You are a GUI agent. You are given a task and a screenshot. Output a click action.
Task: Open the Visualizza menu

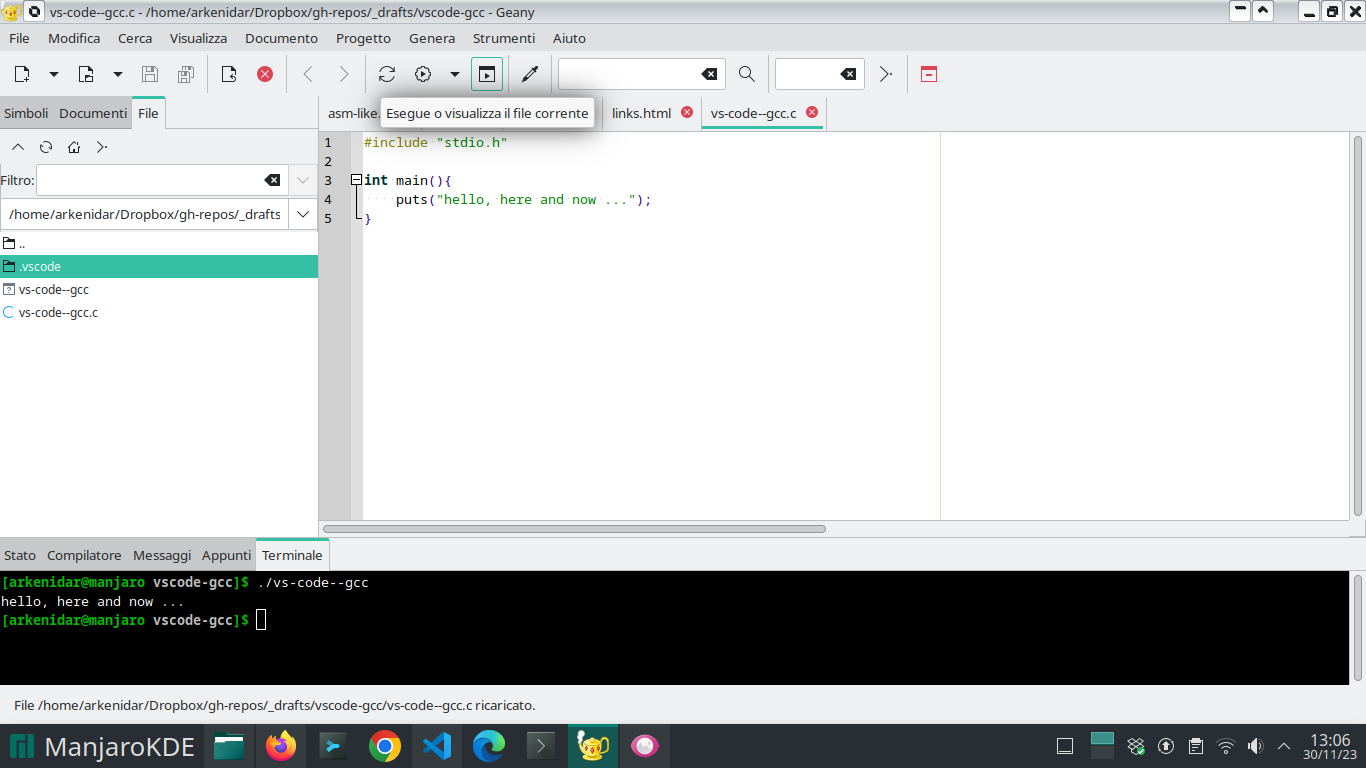[198, 38]
